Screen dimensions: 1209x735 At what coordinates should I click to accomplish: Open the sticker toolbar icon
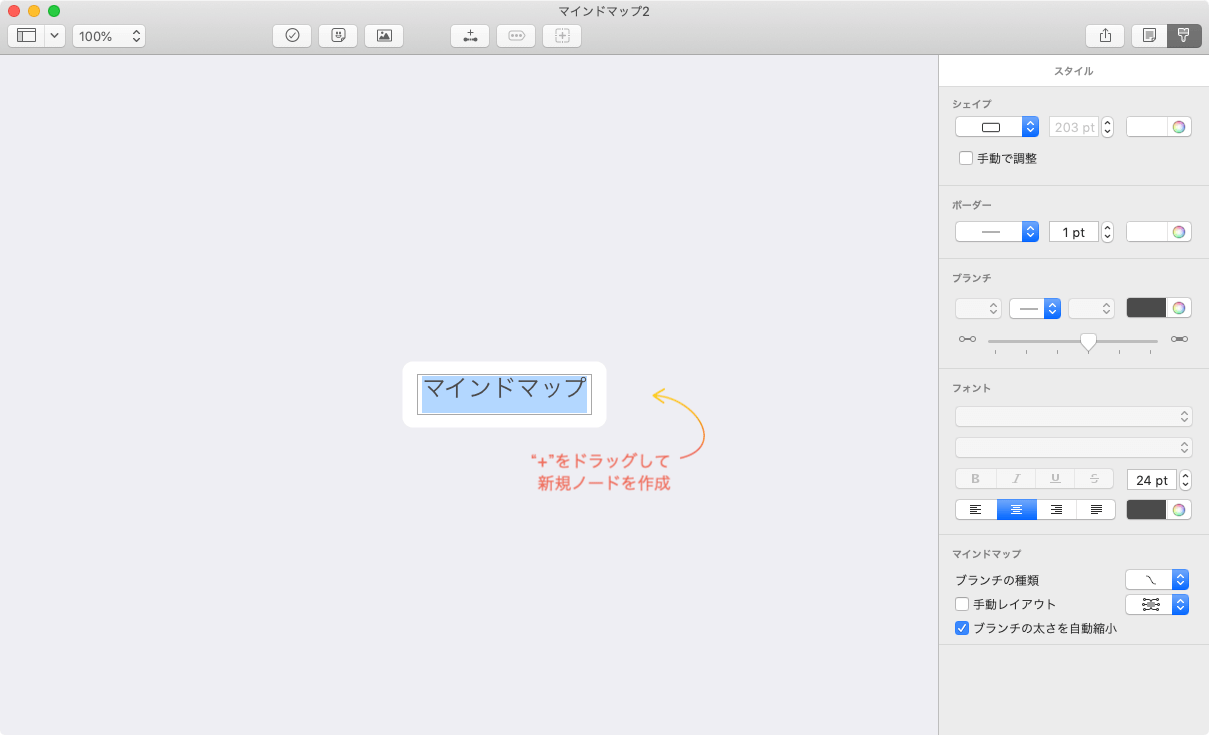[x=338, y=35]
